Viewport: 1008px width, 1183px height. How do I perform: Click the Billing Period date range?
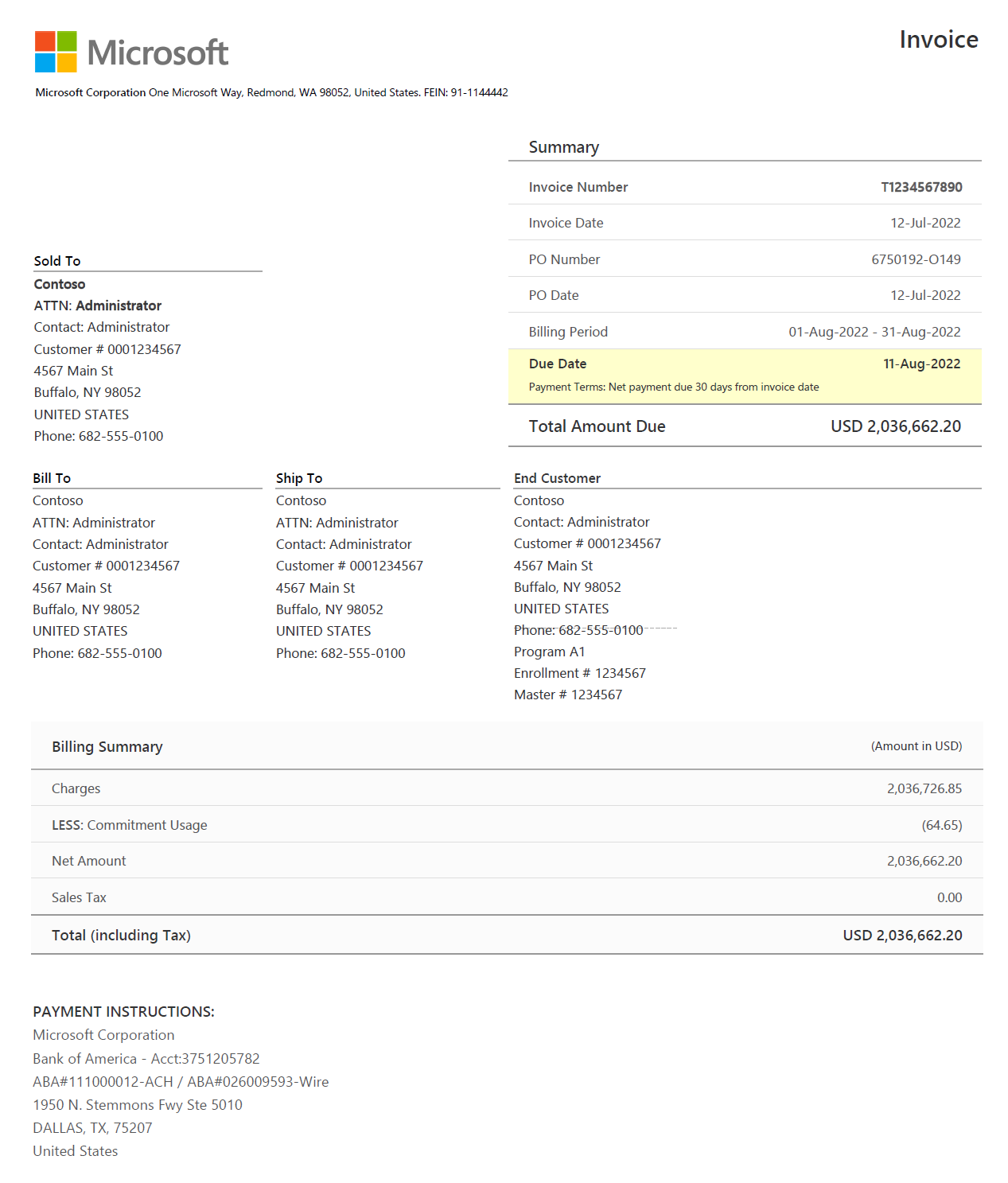874,332
